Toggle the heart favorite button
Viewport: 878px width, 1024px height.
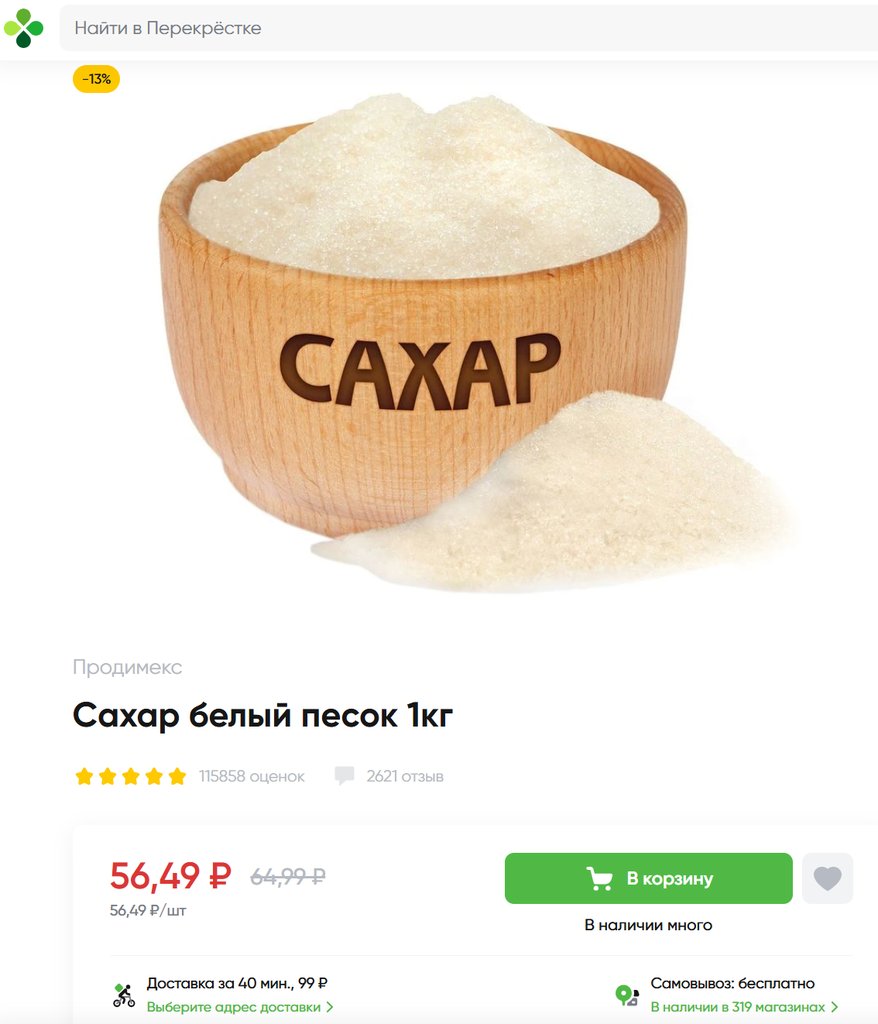click(828, 878)
